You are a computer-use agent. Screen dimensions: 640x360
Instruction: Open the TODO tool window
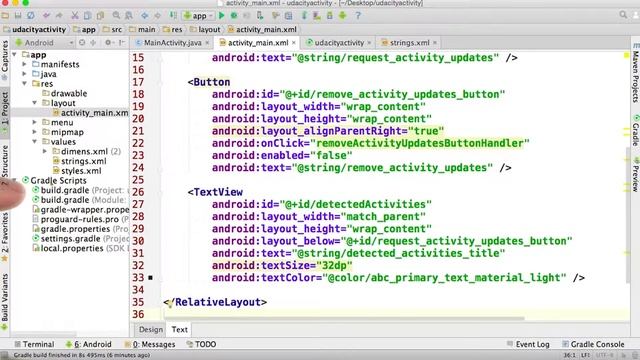tap(201, 344)
